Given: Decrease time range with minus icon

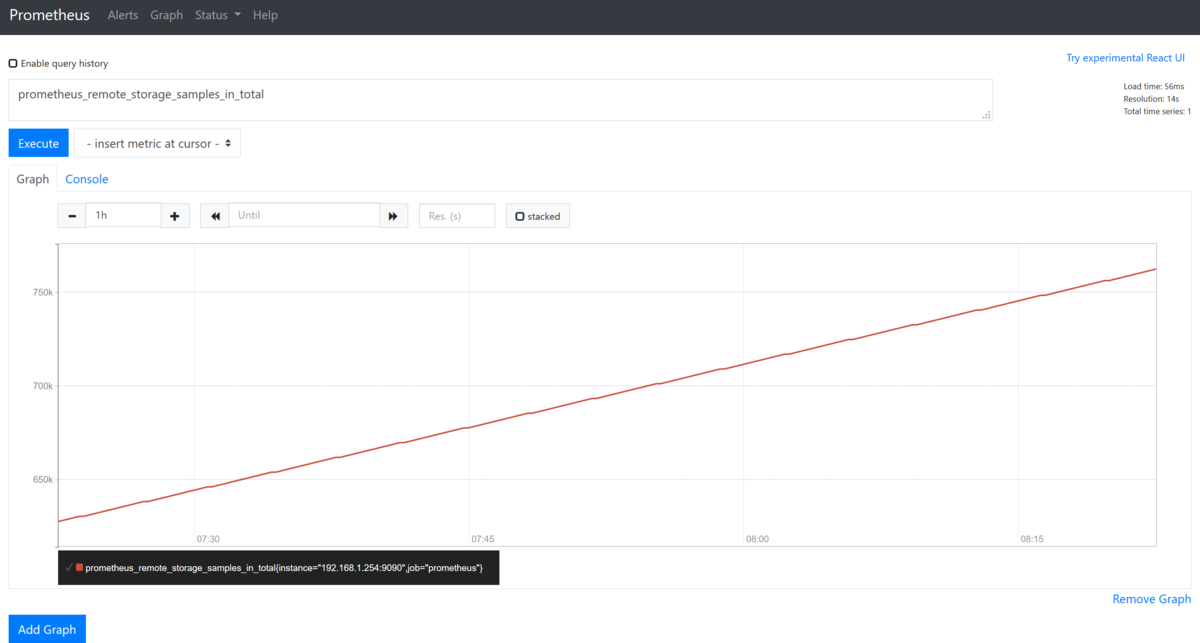Looking at the screenshot, I should point(72,215).
